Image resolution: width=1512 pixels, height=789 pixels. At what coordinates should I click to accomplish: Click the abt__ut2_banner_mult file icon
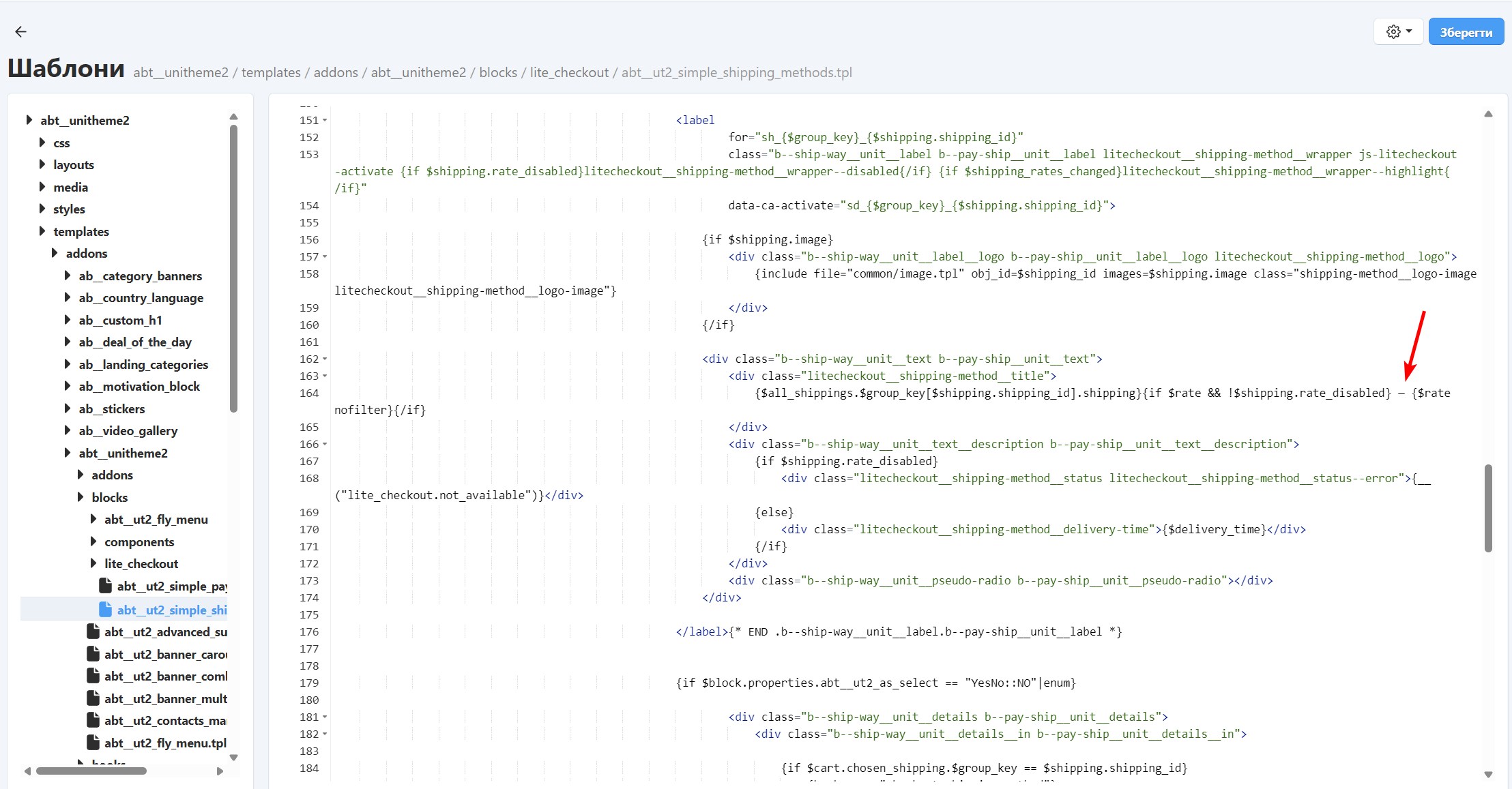(93, 698)
